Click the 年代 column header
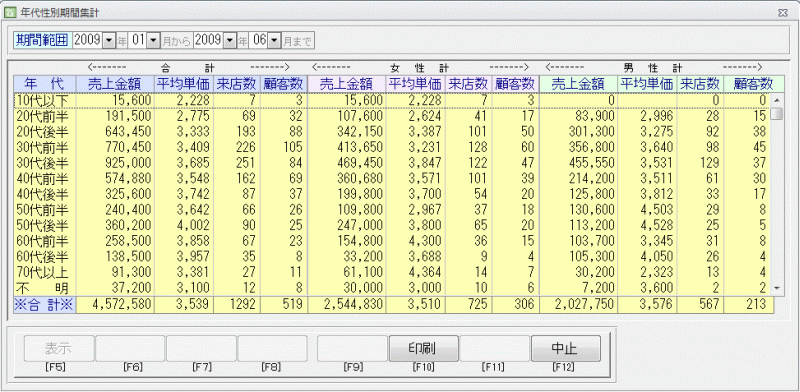The height and width of the screenshot is (392, 800). coord(45,84)
